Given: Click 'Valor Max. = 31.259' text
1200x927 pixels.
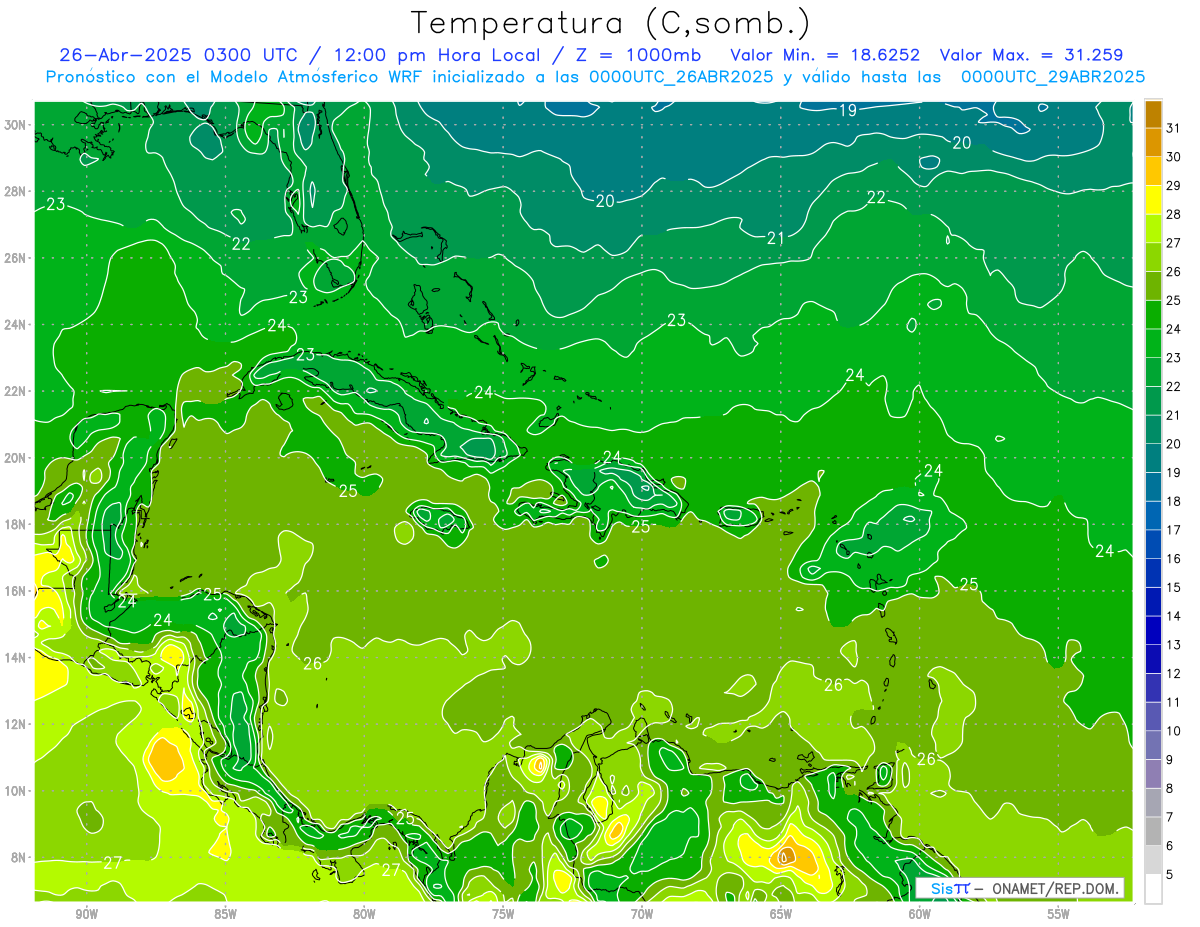Looking at the screenshot, I should 1032,55.
